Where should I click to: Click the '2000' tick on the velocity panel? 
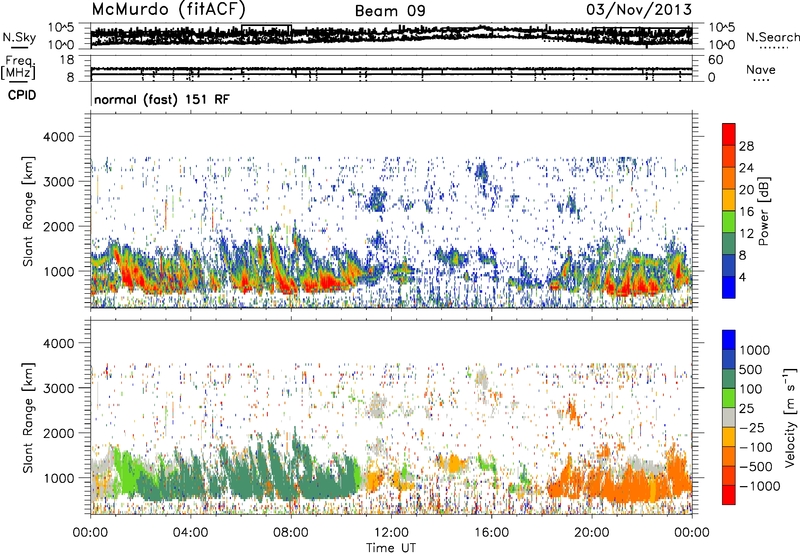click(59, 433)
